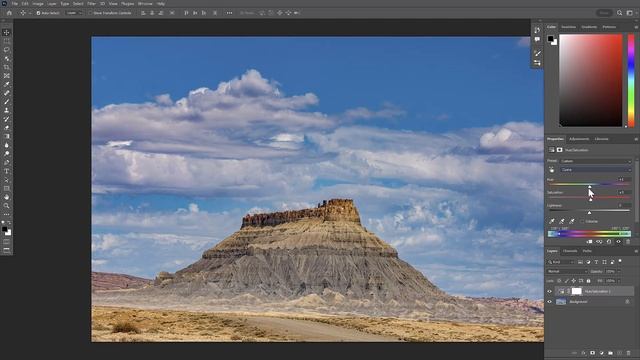The width and height of the screenshot is (640, 360).
Task: Hide the Hue/Saturation layer eye icon
Action: coord(549,291)
